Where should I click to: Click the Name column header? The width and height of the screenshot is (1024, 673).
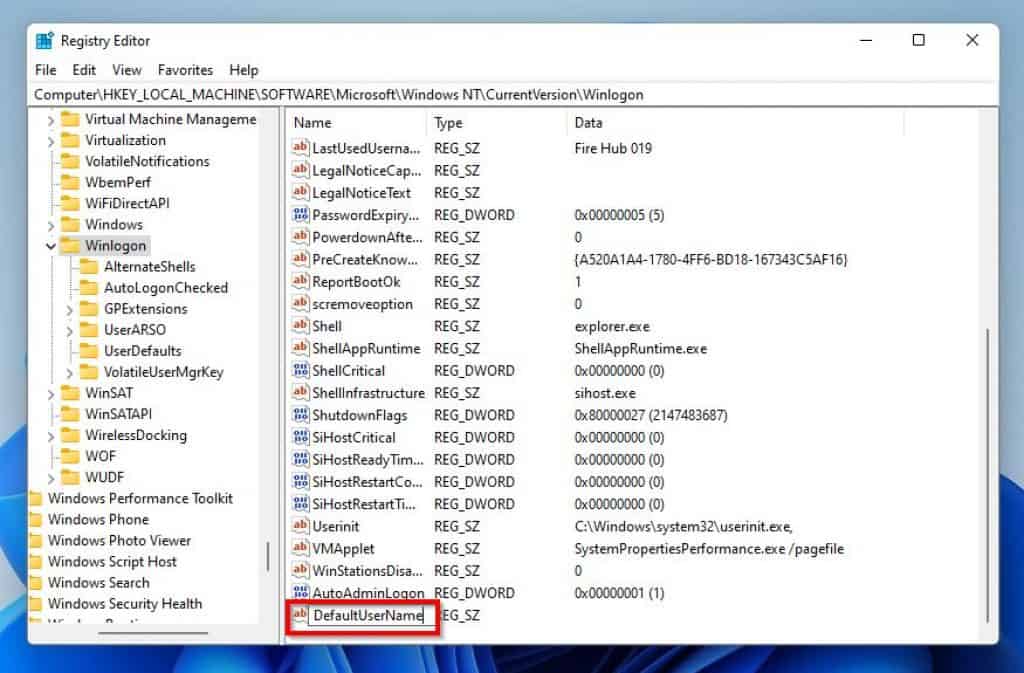coord(357,123)
